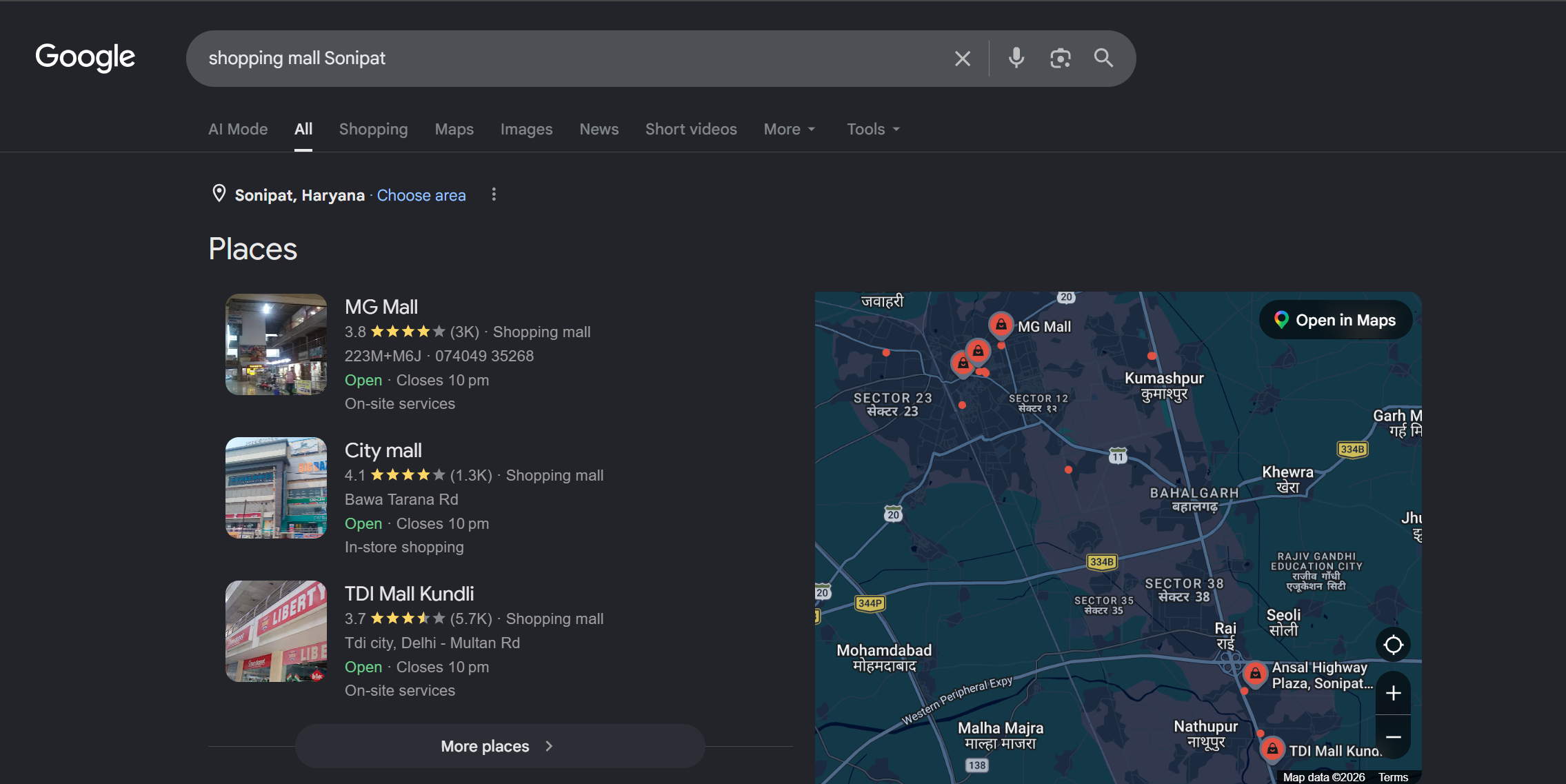Zoom in on the map
This screenshot has width=1566, height=784.
pos(1393,693)
